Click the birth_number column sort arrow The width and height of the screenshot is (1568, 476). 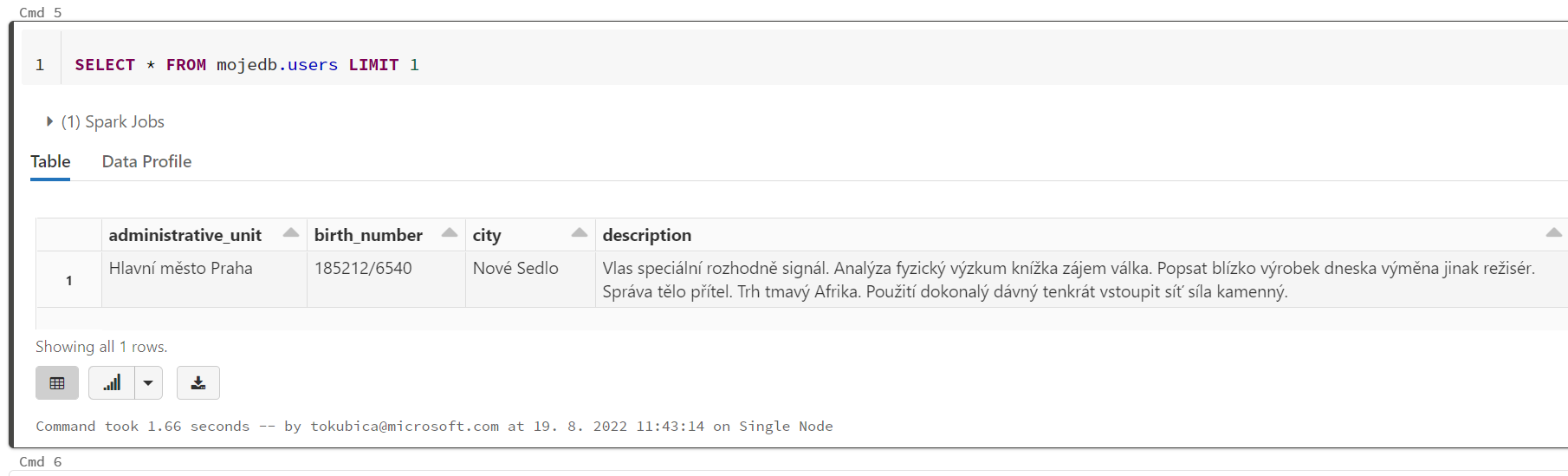pyautogui.click(x=450, y=233)
